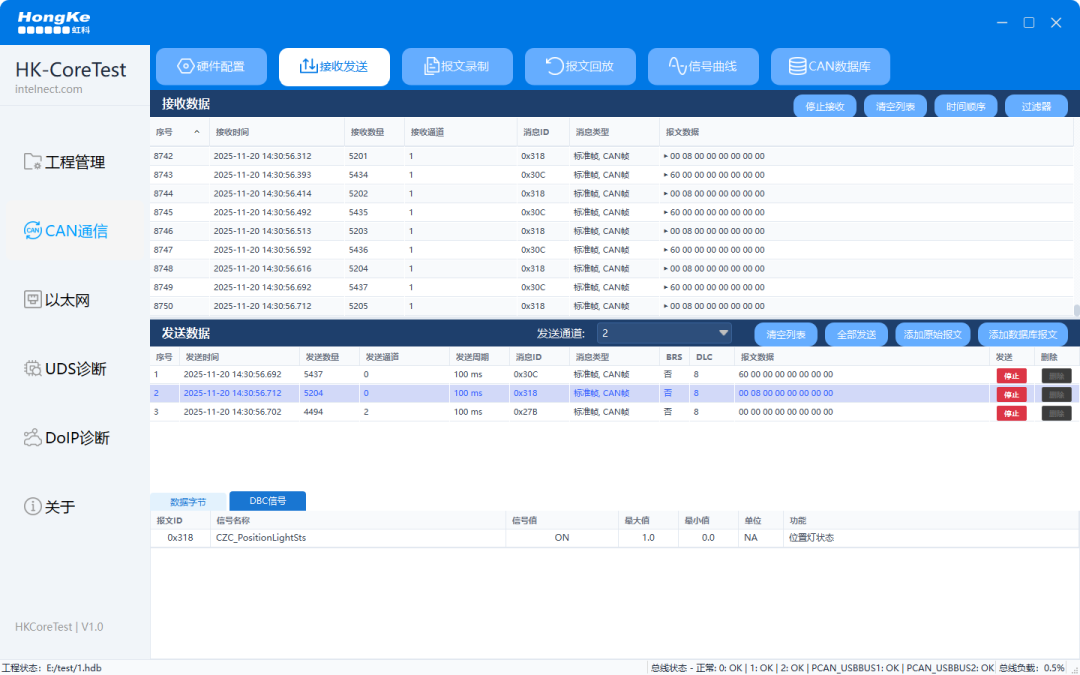Click the CAN通信 icon in sidebar
This screenshot has width=1080, height=675.
(x=32, y=231)
